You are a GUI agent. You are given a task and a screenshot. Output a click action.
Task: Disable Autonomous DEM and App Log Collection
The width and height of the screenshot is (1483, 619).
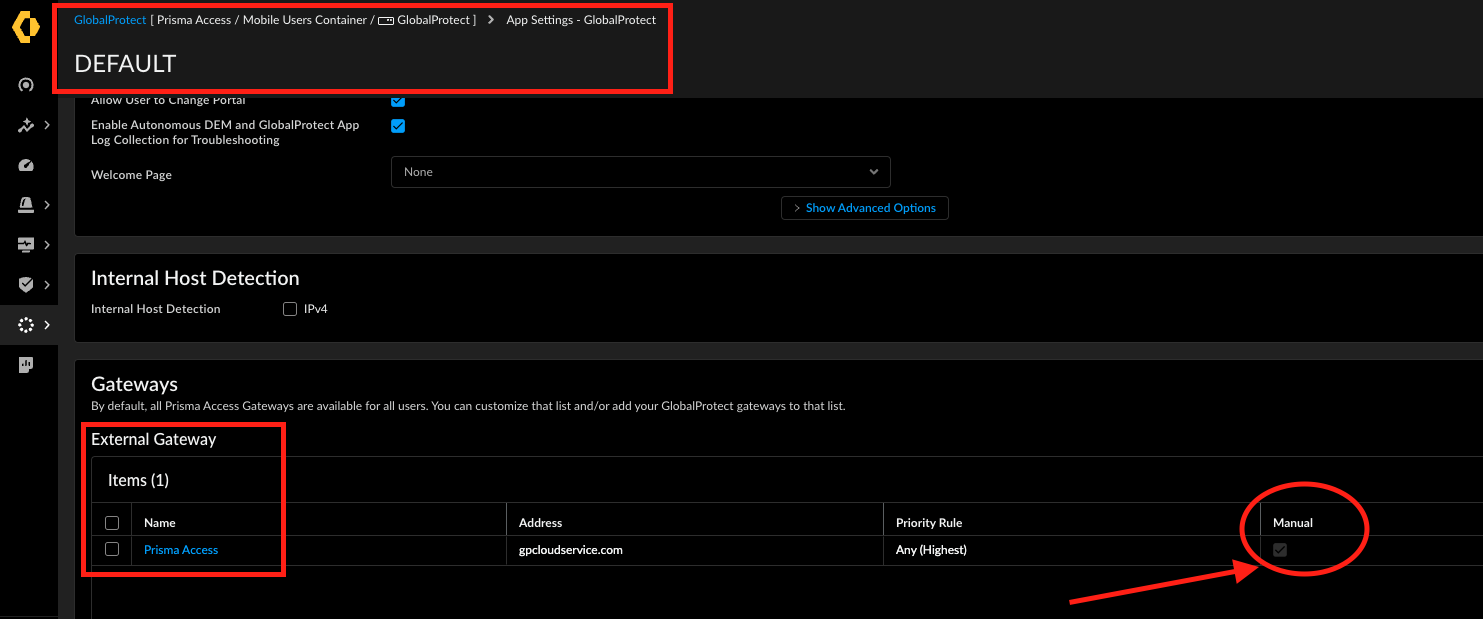(398, 126)
